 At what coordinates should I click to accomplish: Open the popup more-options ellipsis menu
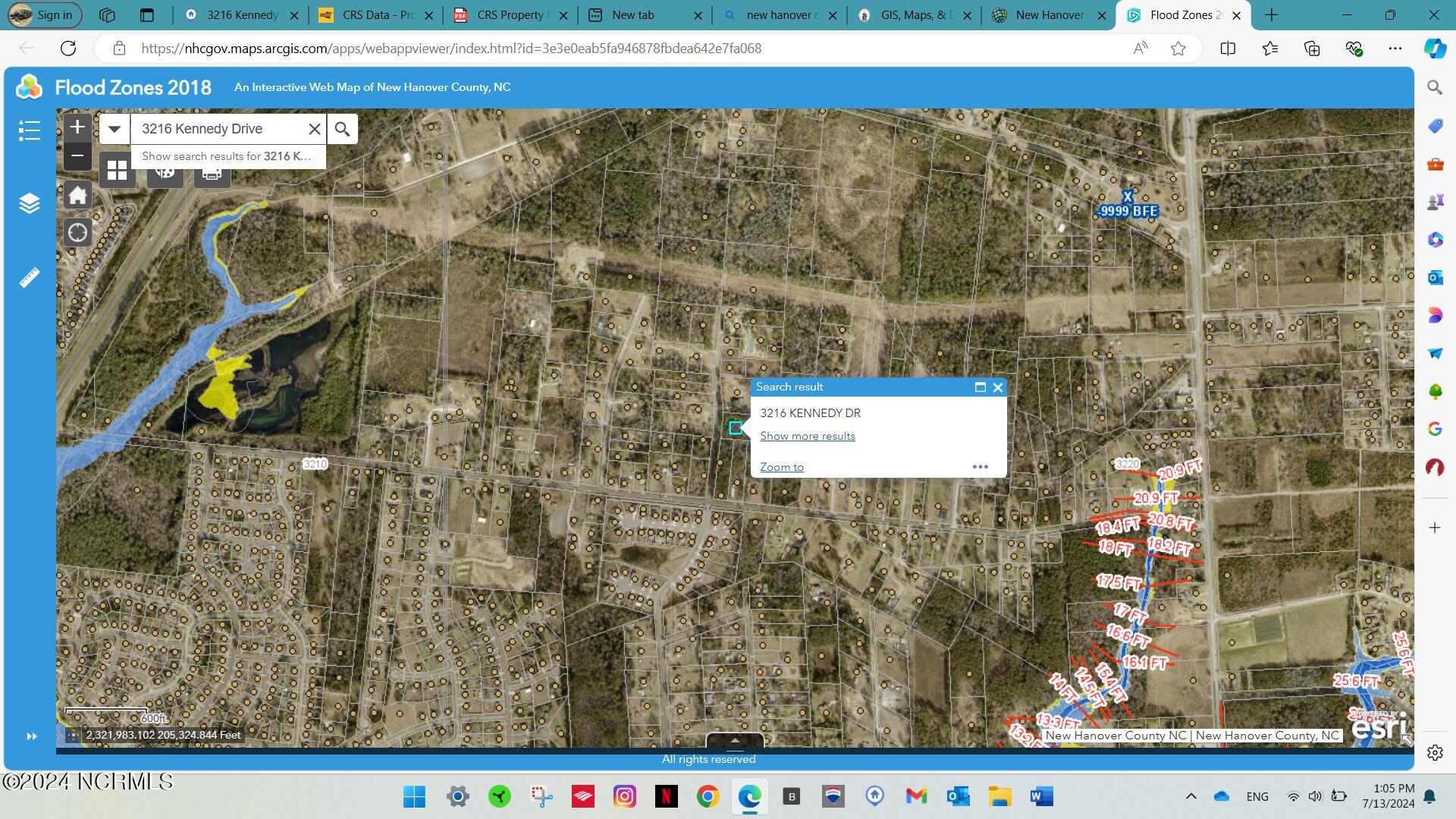click(x=981, y=467)
